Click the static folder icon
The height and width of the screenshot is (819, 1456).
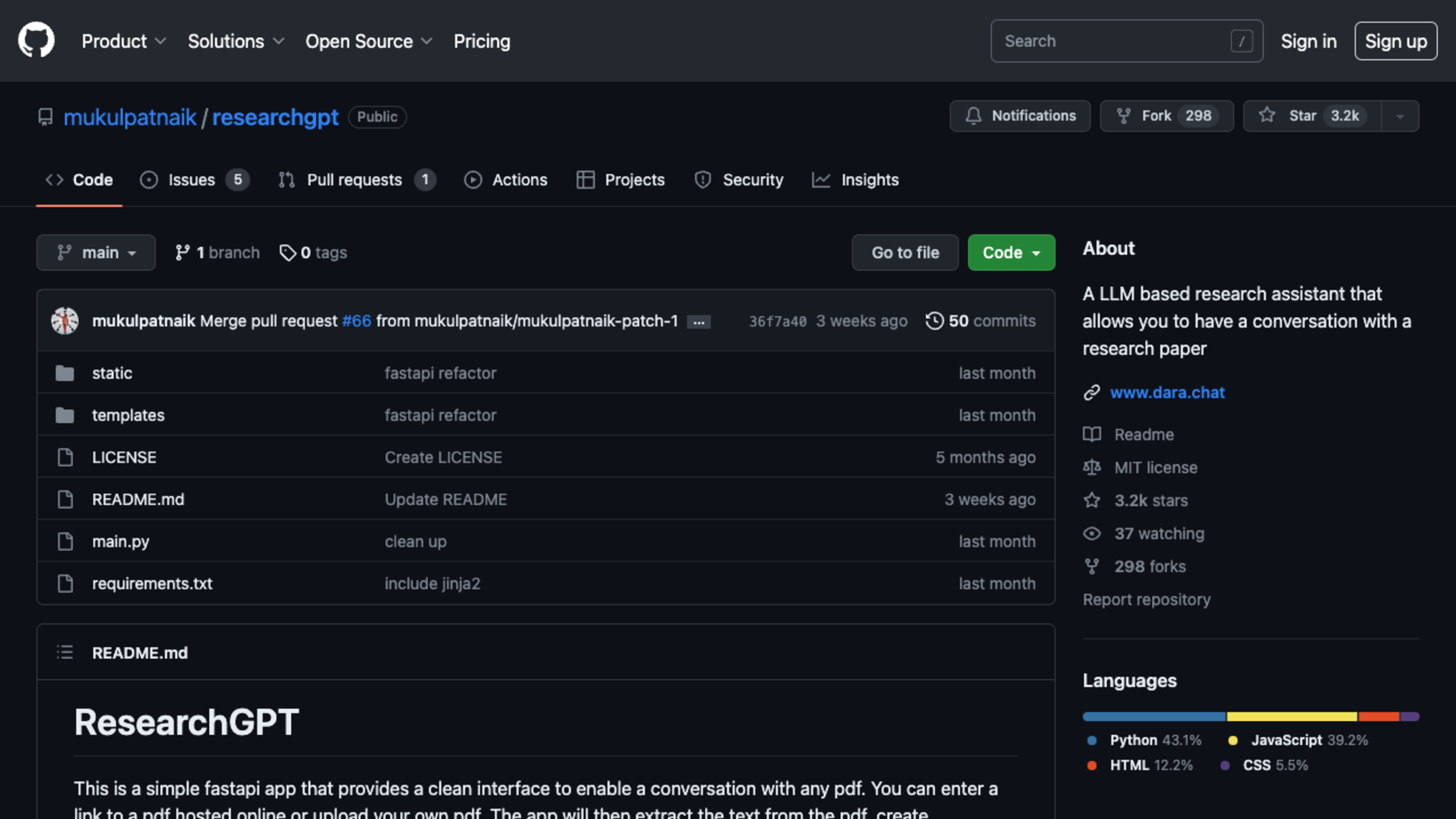[x=65, y=373]
